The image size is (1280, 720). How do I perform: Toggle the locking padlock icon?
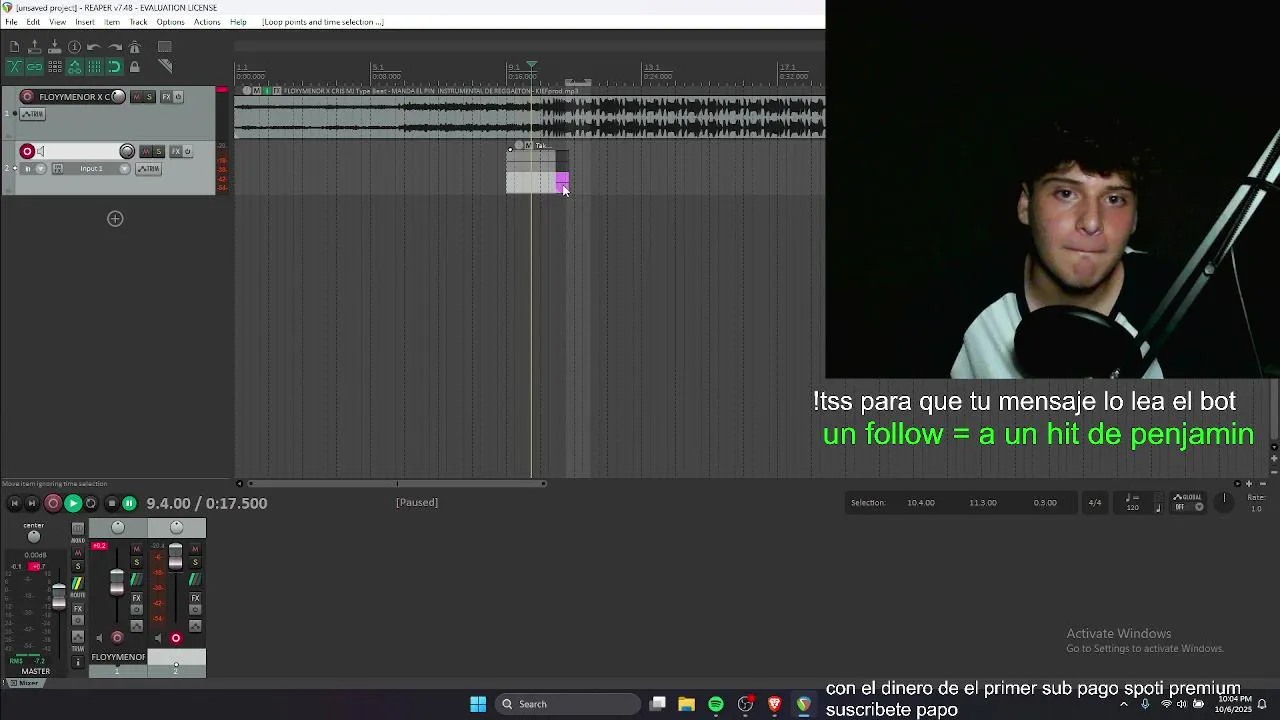[x=134, y=67]
